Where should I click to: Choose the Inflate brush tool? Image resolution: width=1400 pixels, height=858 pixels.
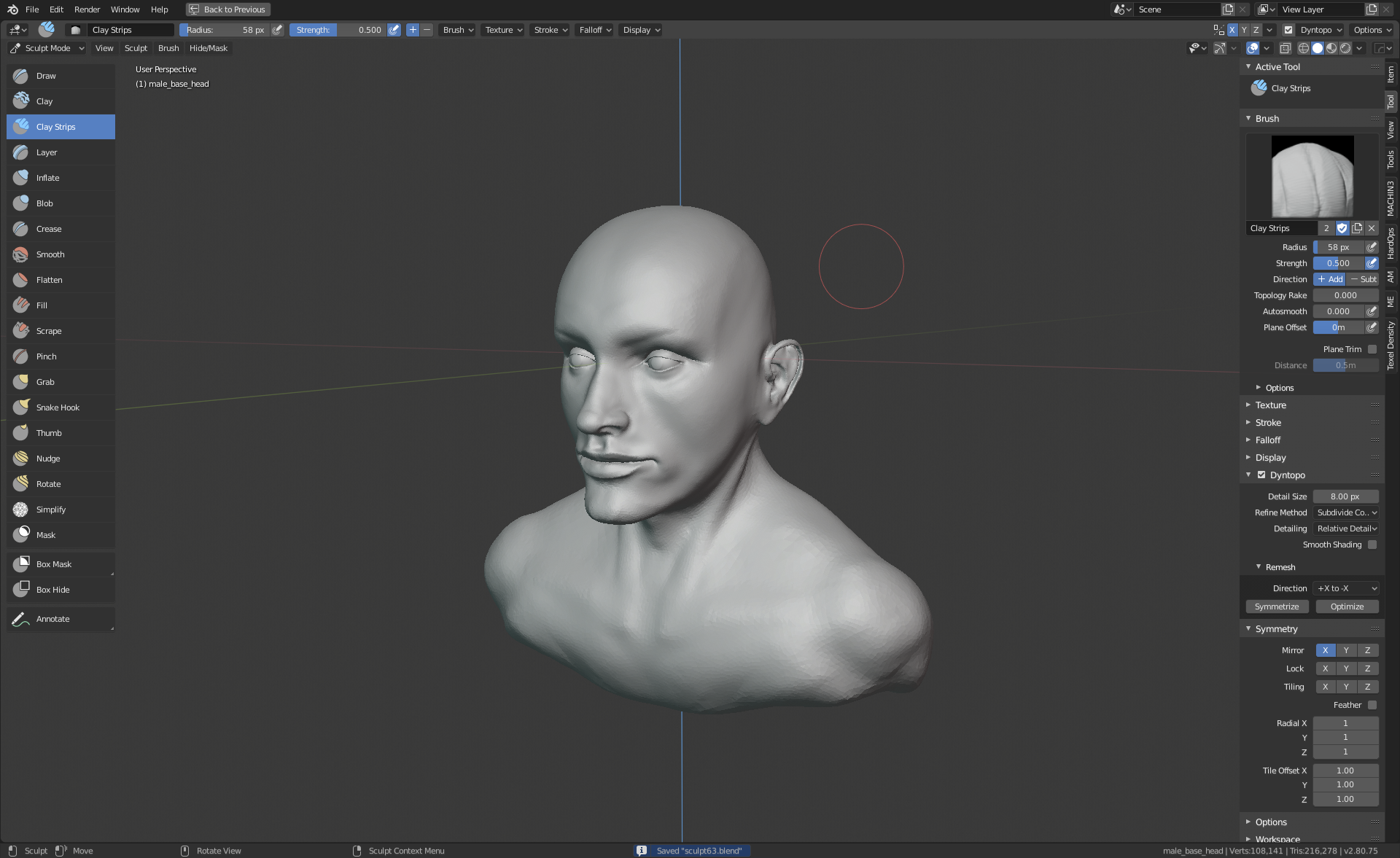click(48, 178)
